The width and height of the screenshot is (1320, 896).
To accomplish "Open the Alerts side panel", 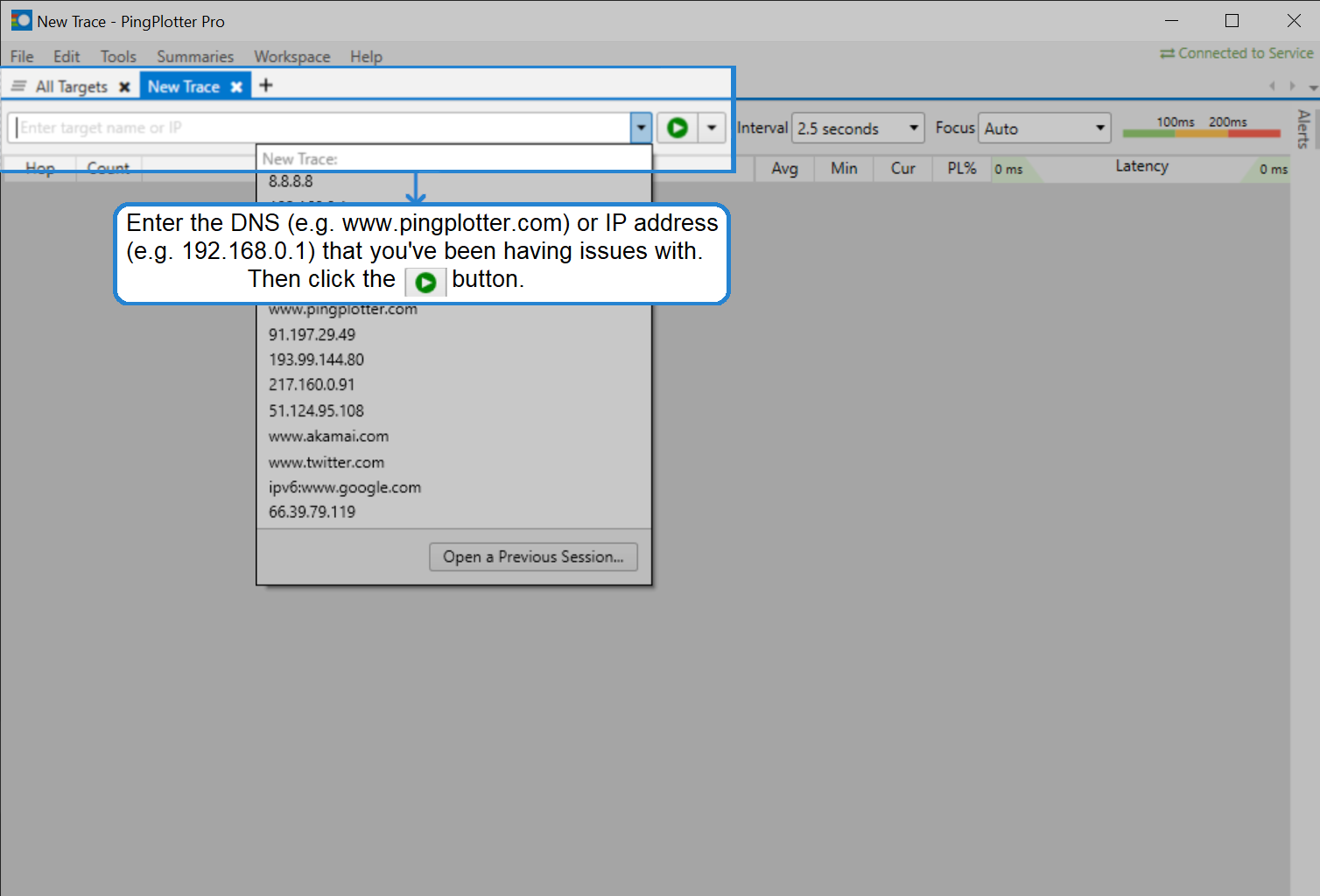I will click(1303, 128).
